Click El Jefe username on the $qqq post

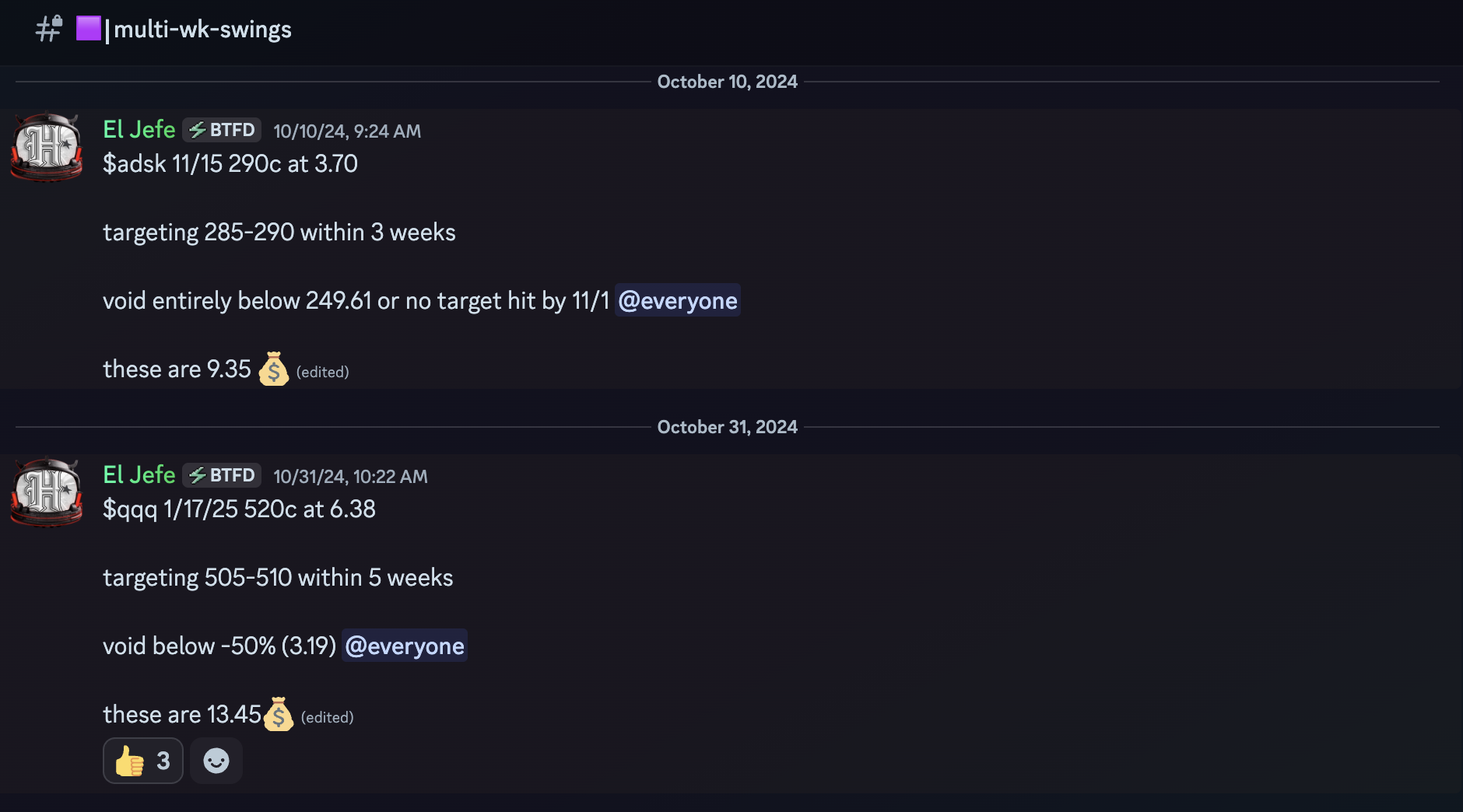pyautogui.click(x=139, y=474)
